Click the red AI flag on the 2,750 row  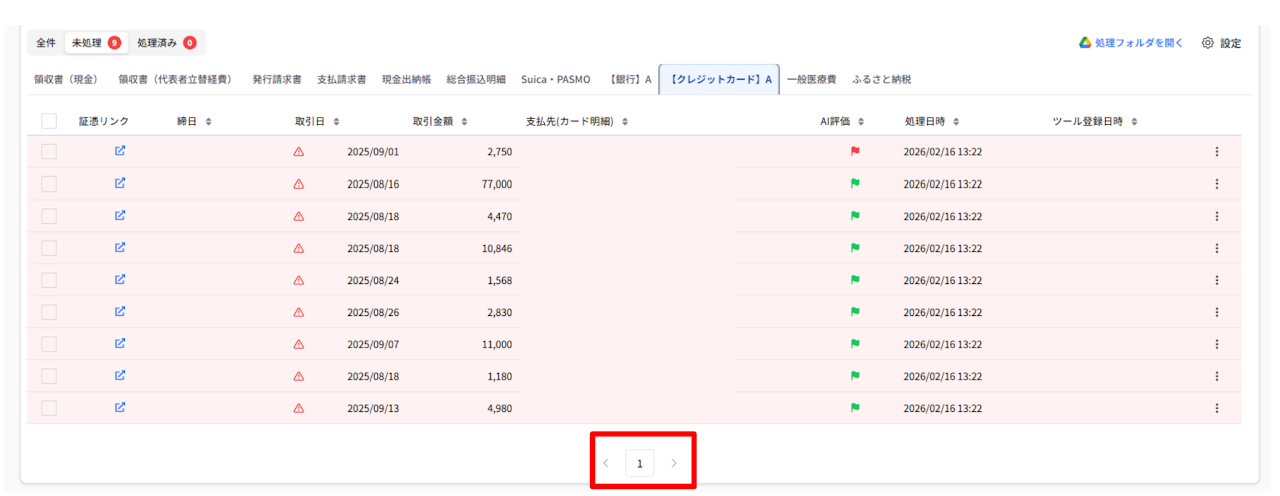(855, 152)
